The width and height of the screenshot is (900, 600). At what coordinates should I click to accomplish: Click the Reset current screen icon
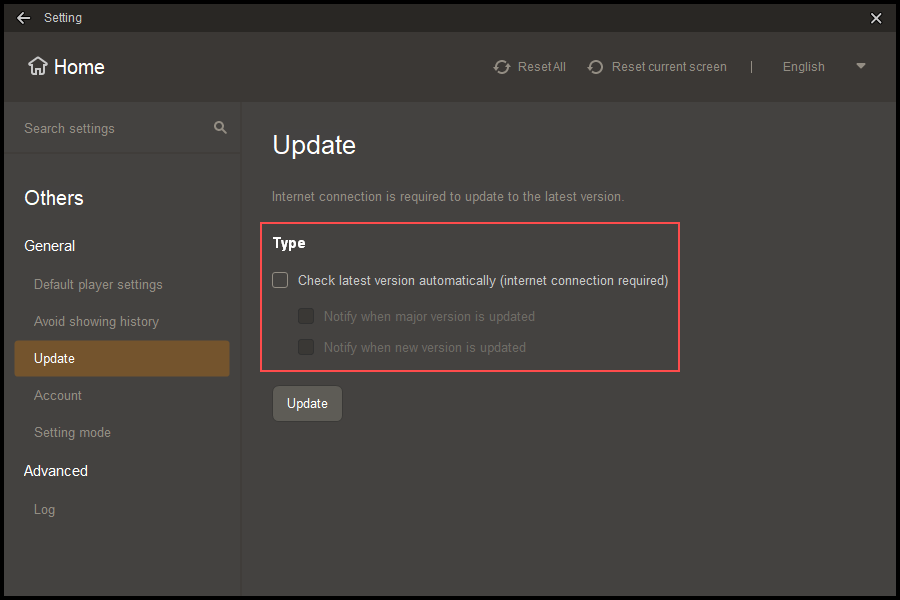coord(595,67)
